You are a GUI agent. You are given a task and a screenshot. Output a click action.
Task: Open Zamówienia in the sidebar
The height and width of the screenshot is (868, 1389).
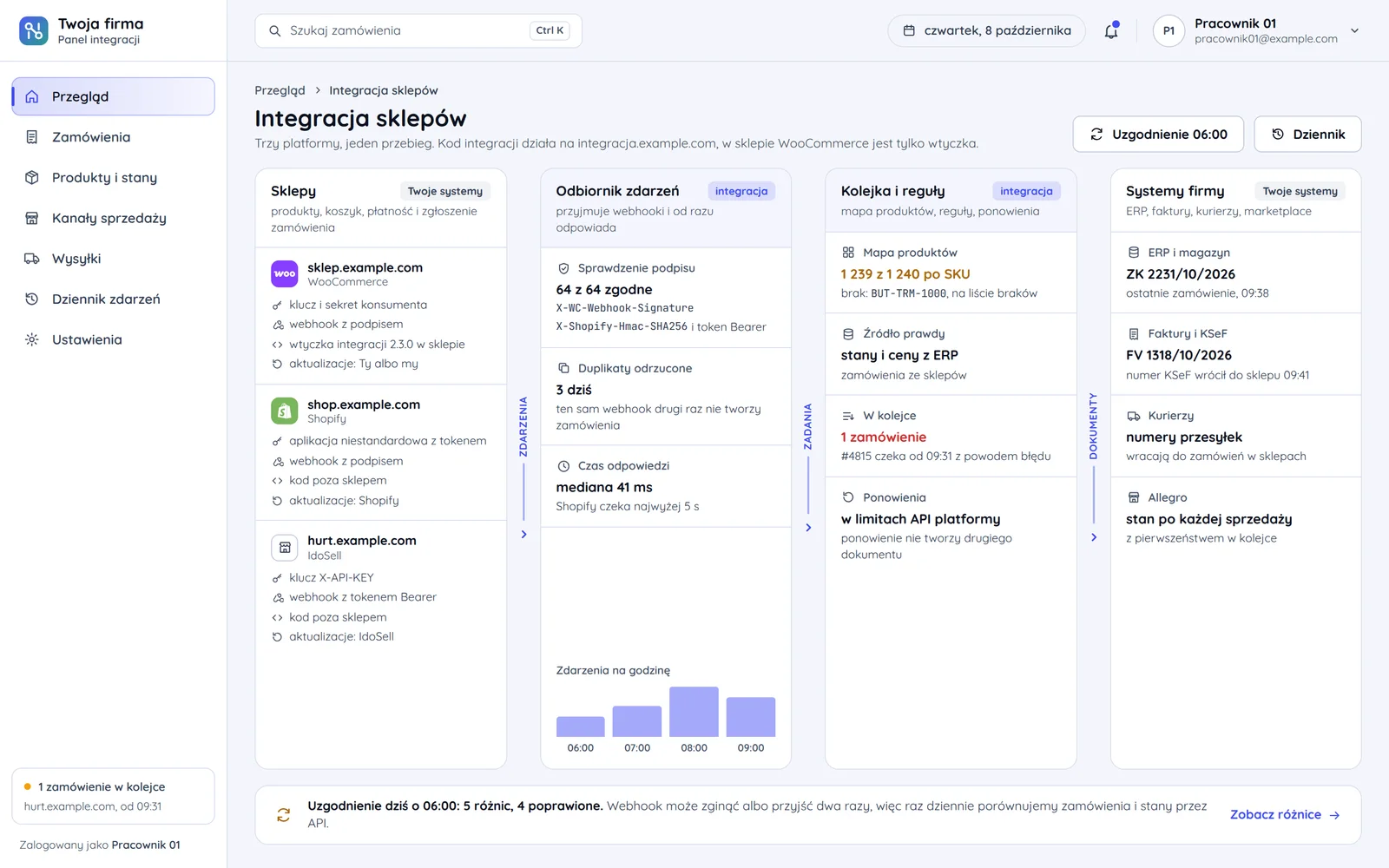point(113,137)
